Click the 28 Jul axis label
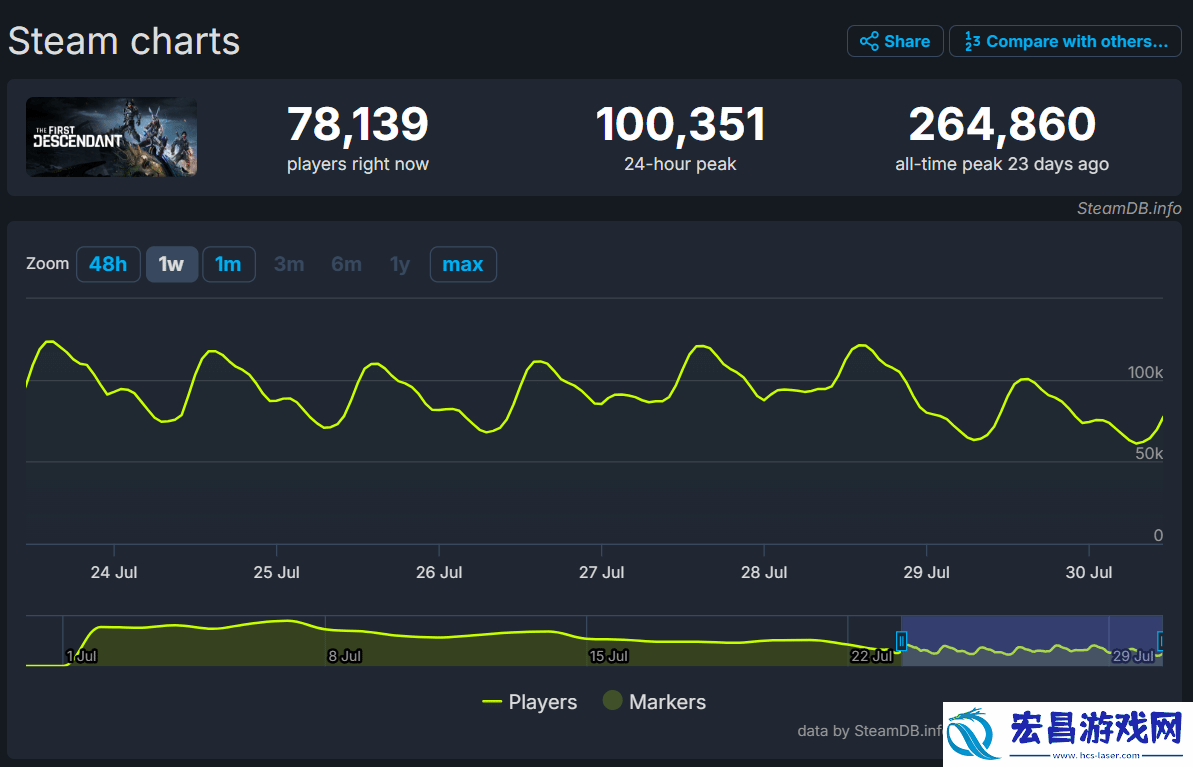The image size is (1193, 767). [x=764, y=572]
